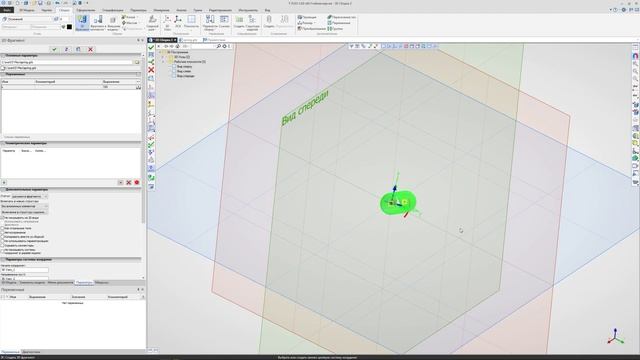Open the Статус combo box
The width and height of the screenshot is (640, 360).
tap(29, 196)
